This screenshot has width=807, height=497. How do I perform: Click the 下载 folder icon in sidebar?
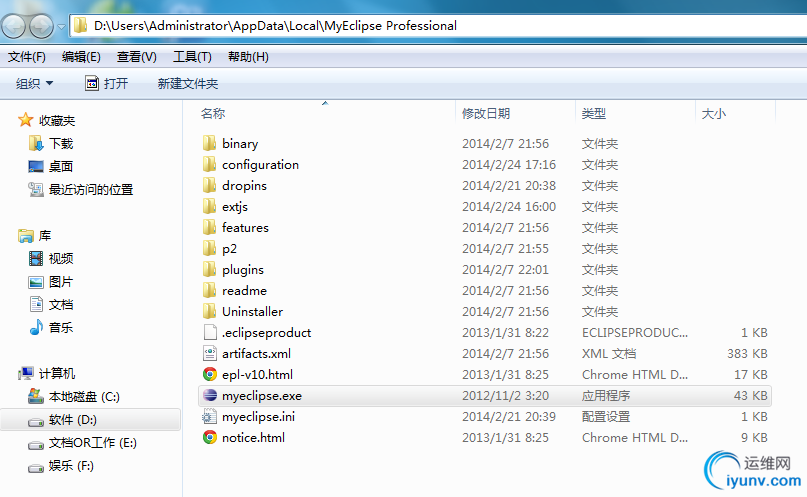pos(36,143)
